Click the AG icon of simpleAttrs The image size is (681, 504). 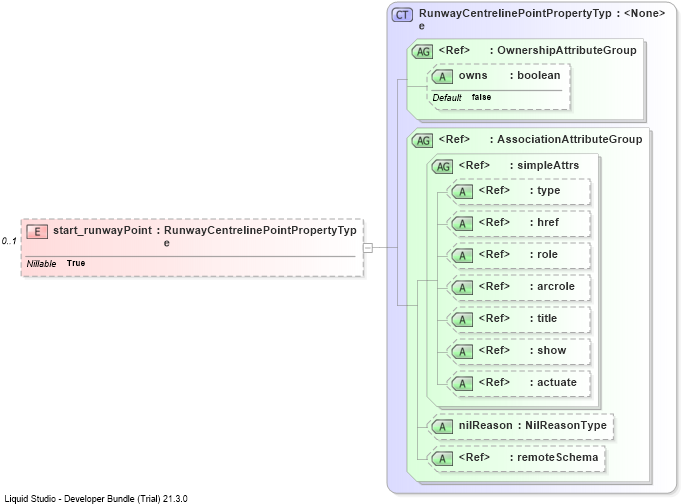[x=442, y=166]
